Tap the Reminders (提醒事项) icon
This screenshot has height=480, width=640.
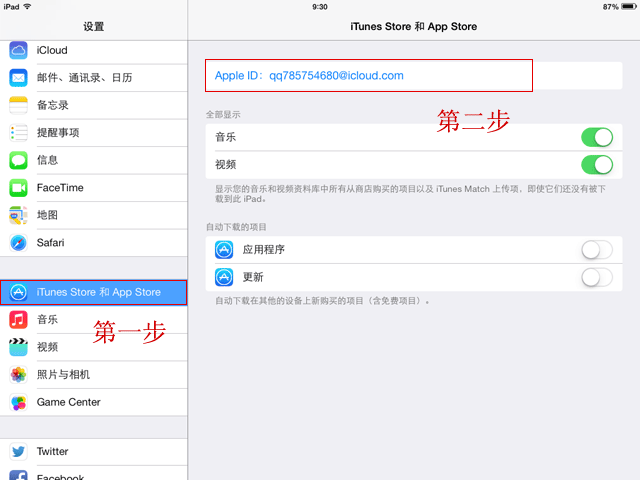click(x=18, y=133)
